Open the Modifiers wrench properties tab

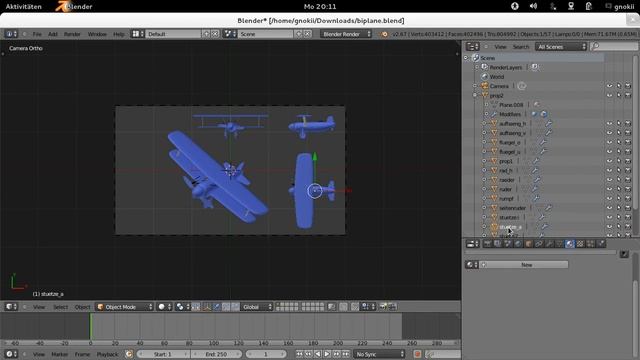point(549,244)
